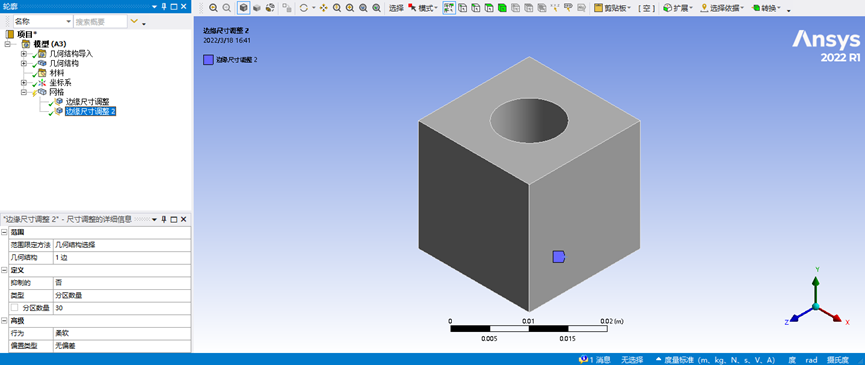
Task: Expand the 几何结构导入 tree node
Action: coord(24,53)
